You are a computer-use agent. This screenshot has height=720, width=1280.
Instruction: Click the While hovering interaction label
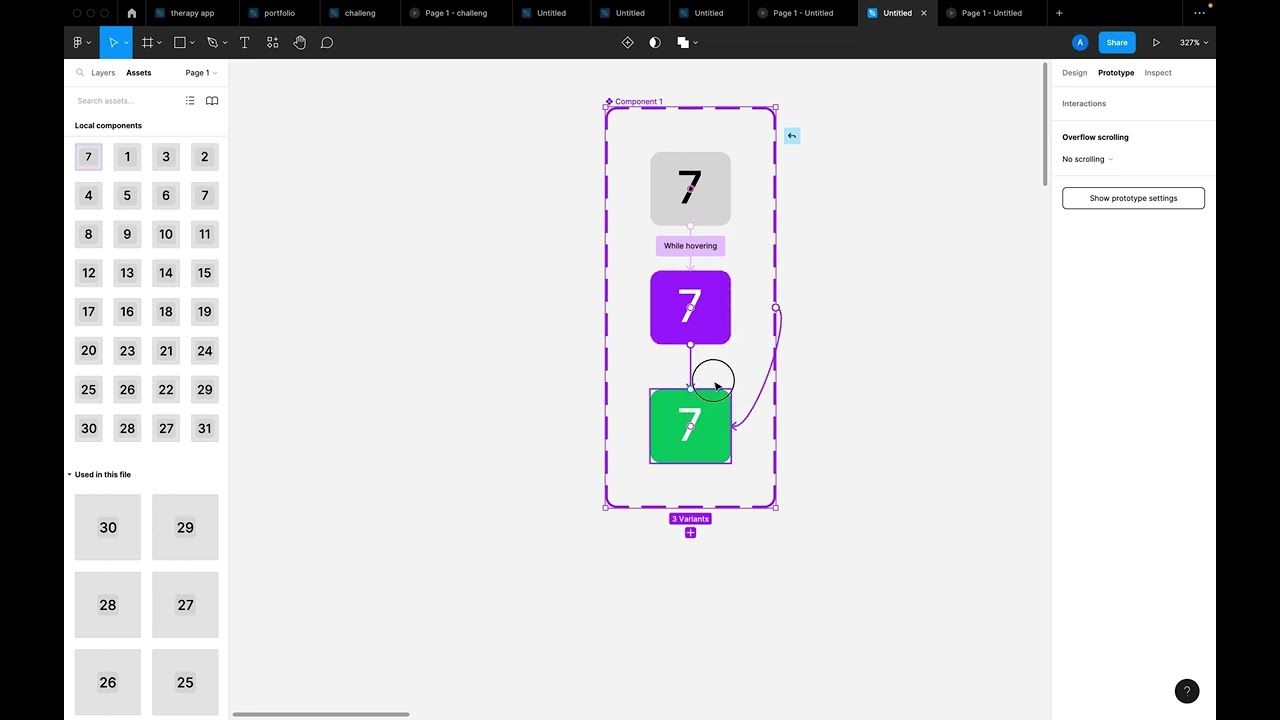(x=690, y=246)
